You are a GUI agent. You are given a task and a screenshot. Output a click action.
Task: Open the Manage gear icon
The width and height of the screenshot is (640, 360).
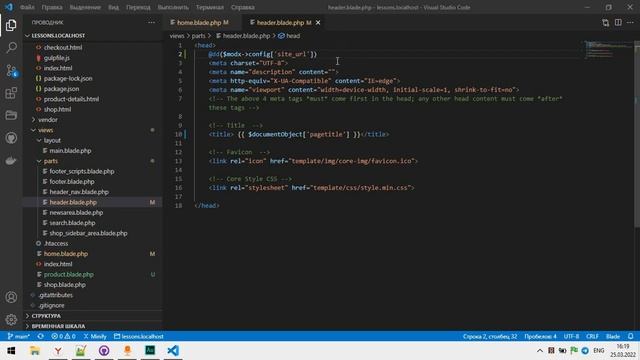pyautogui.click(x=11, y=320)
